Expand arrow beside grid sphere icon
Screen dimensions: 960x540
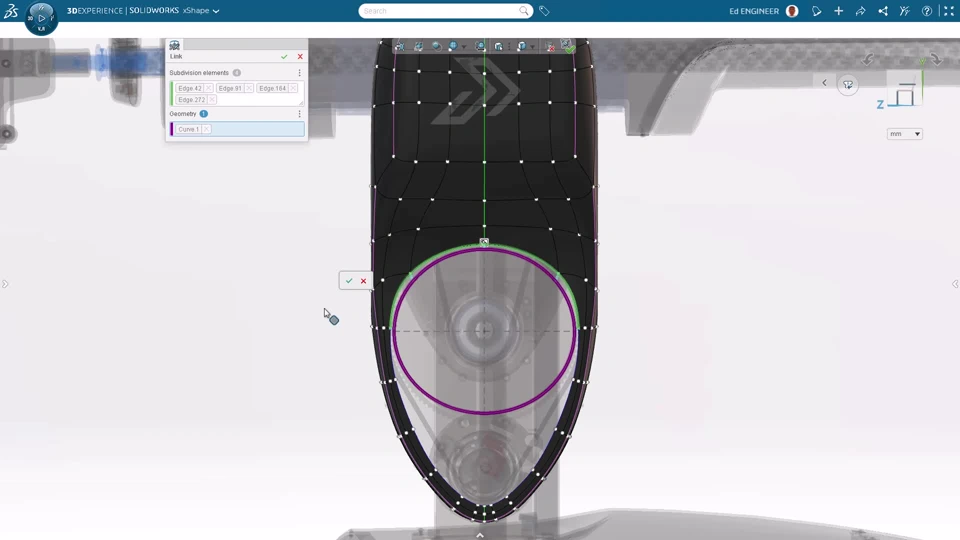pyautogui.click(x=464, y=47)
